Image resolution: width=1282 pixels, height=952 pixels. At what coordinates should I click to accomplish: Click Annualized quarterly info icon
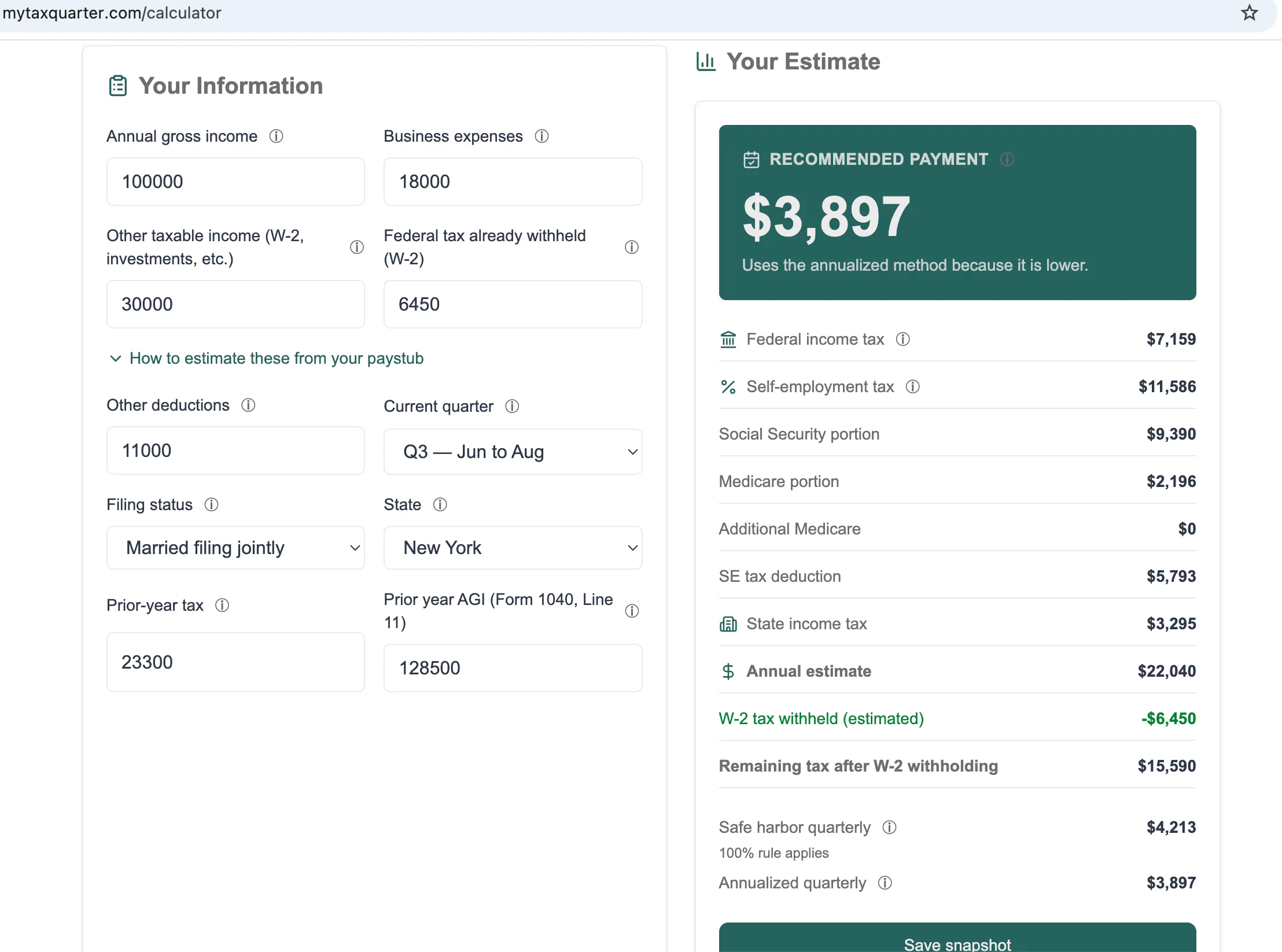click(x=885, y=883)
